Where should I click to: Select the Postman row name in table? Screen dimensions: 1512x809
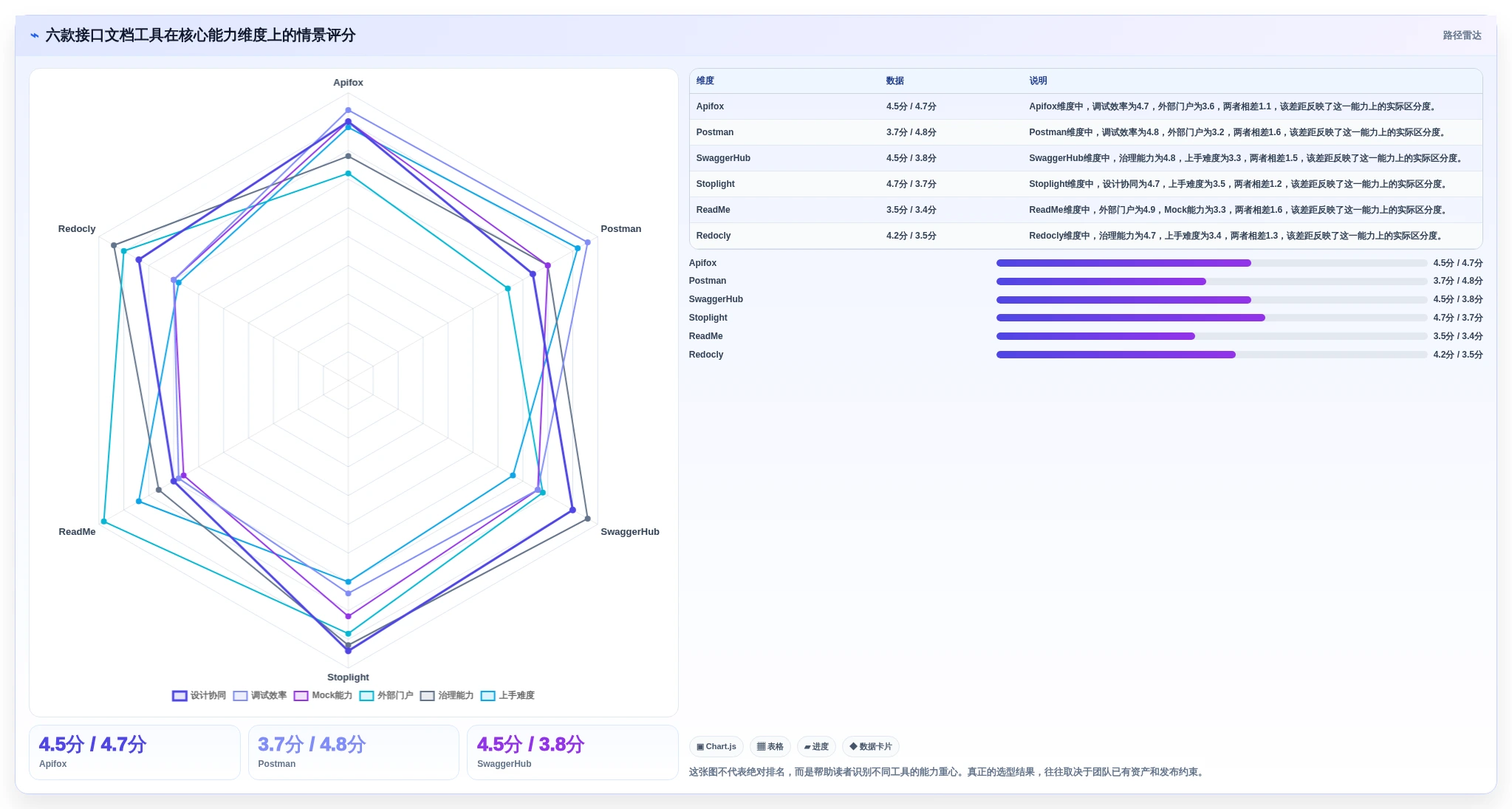[x=715, y=132]
